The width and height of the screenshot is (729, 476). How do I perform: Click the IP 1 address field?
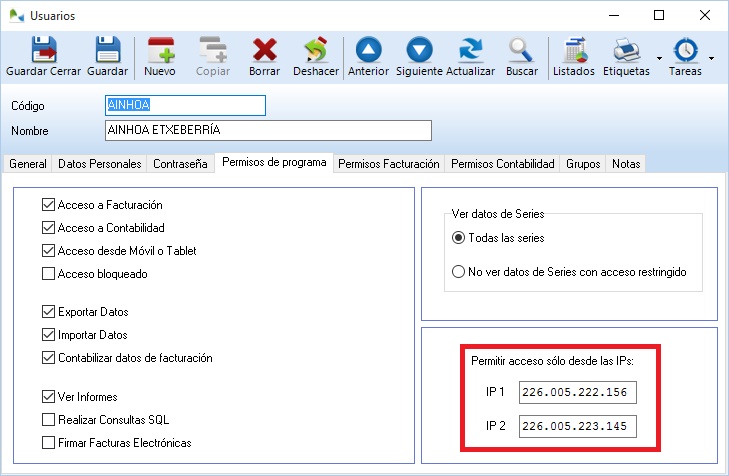click(577, 393)
